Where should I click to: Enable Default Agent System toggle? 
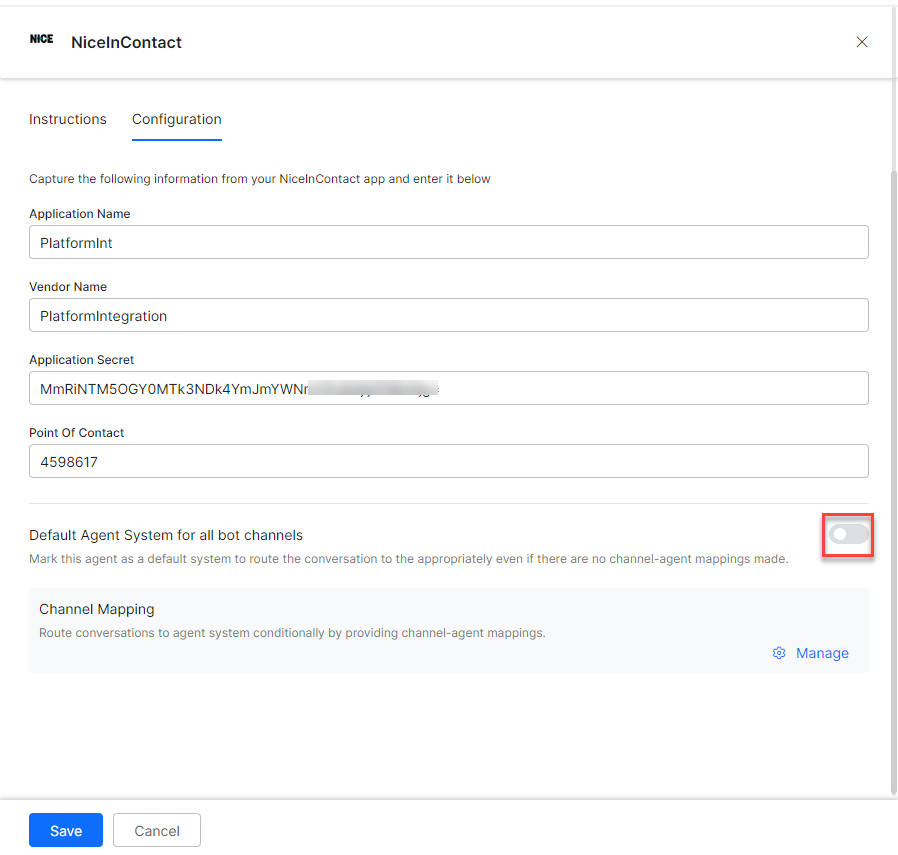click(x=848, y=535)
